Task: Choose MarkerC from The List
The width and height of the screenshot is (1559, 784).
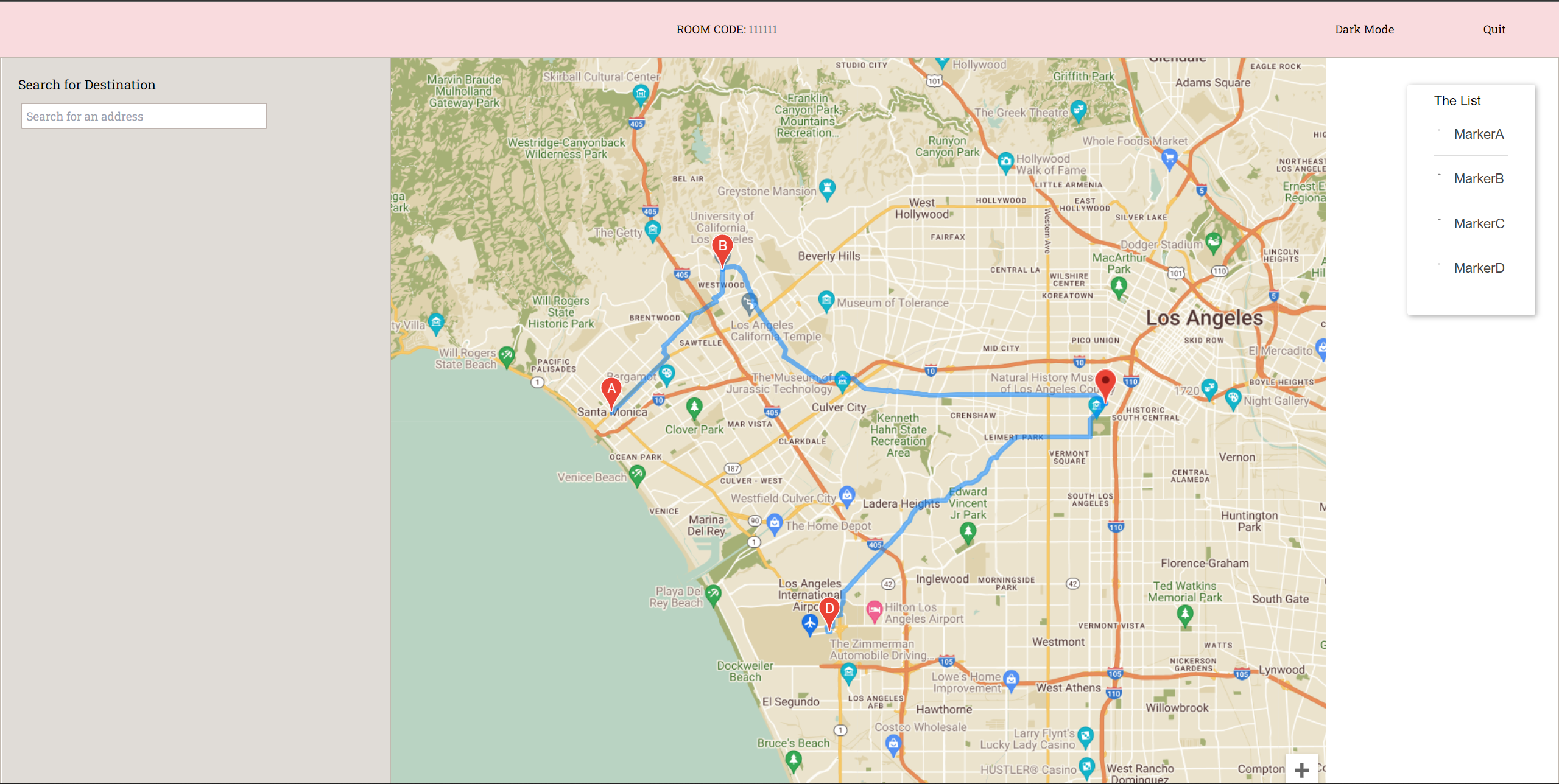Action: point(1479,223)
